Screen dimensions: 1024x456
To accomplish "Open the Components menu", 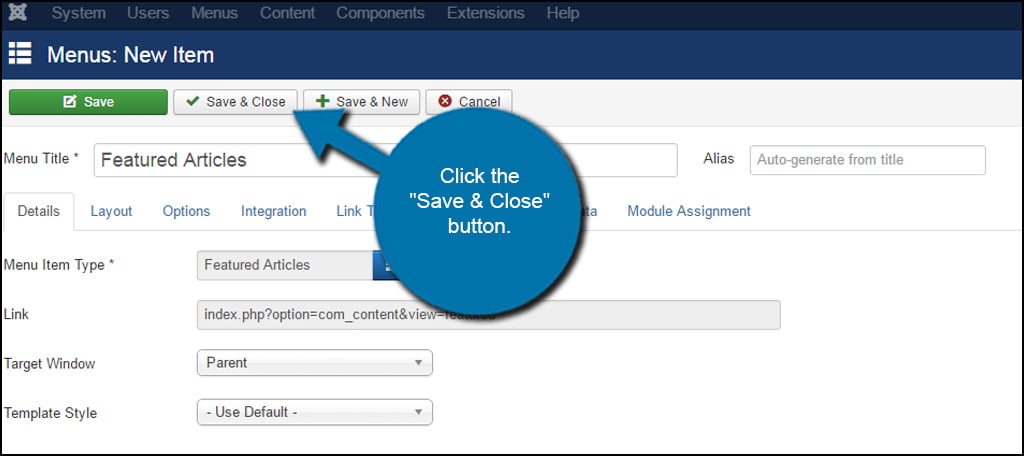I will (x=380, y=13).
